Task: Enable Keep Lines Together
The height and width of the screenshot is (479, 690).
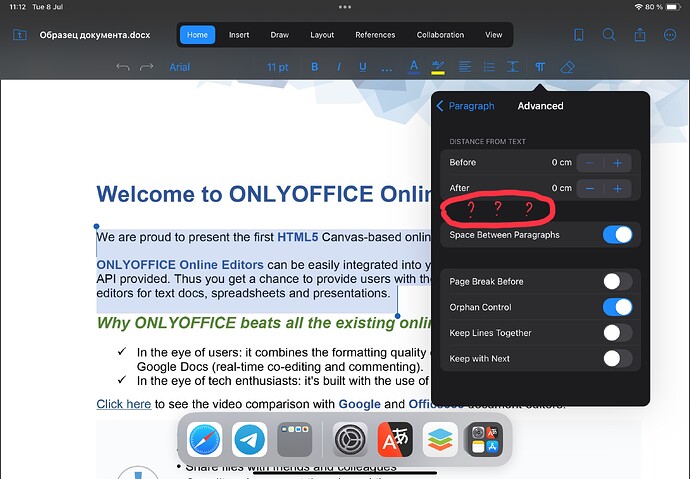Action: [617, 333]
